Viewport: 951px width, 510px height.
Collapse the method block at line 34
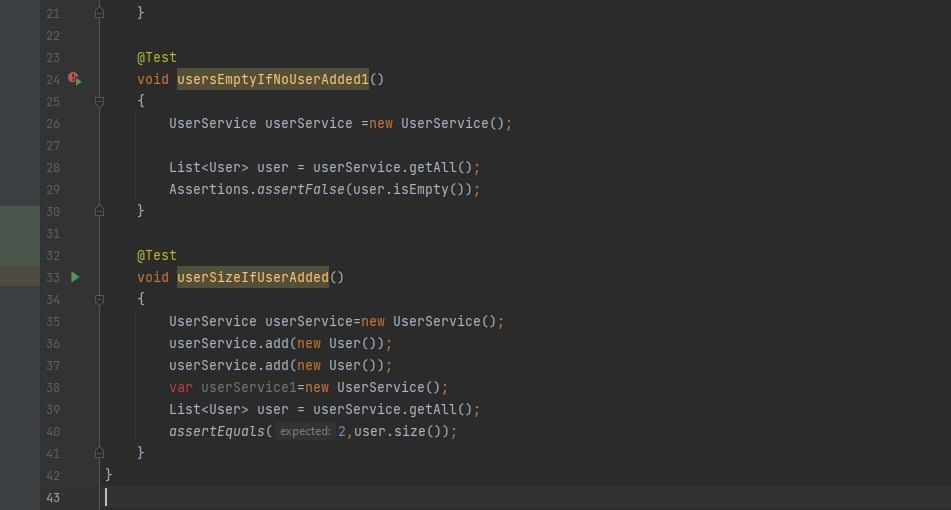pos(99,300)
